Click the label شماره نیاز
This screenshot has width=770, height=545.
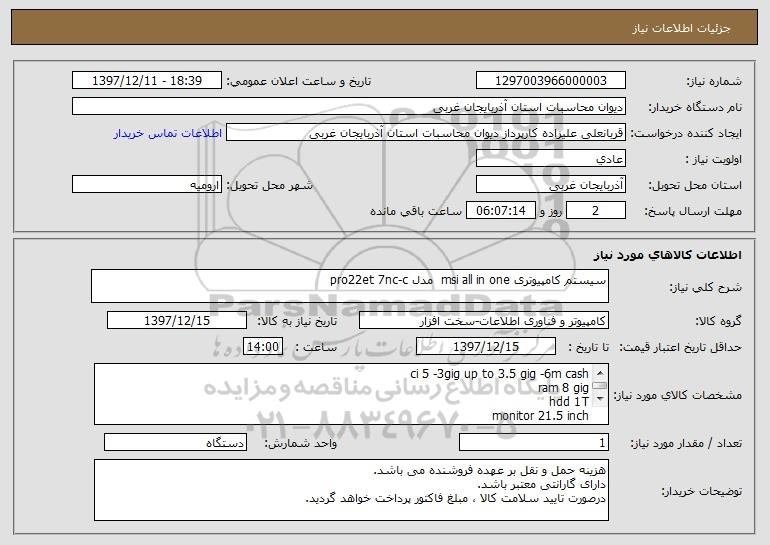tap(714, 81)
